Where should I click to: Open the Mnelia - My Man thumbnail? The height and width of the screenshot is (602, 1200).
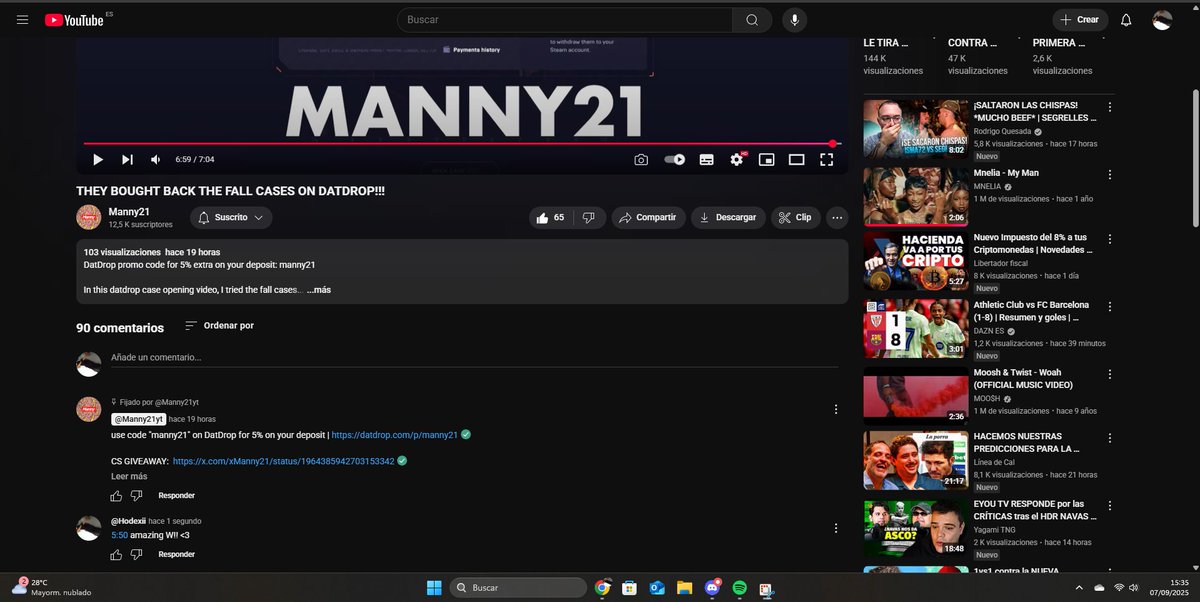pos(915,195)
